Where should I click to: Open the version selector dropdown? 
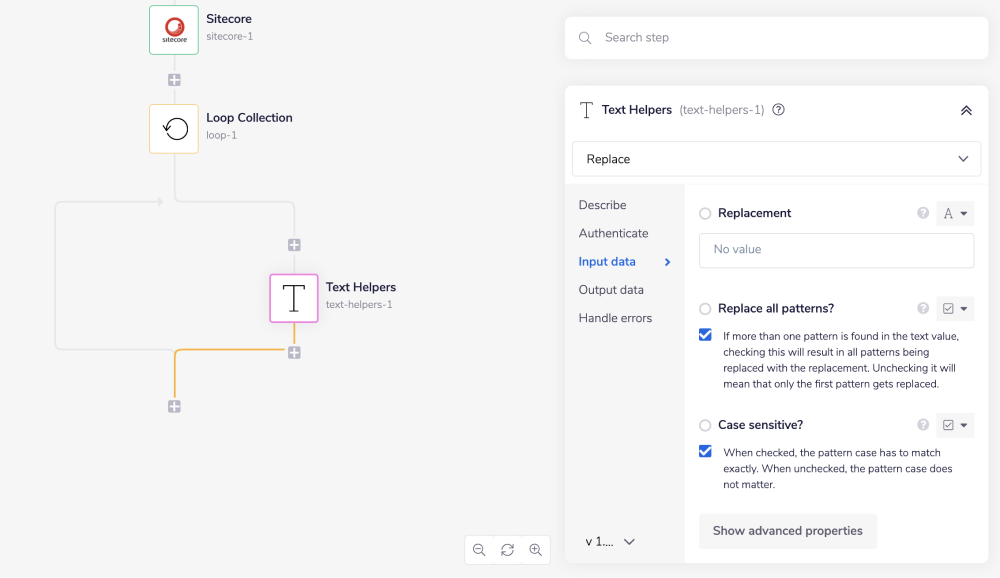611,541
